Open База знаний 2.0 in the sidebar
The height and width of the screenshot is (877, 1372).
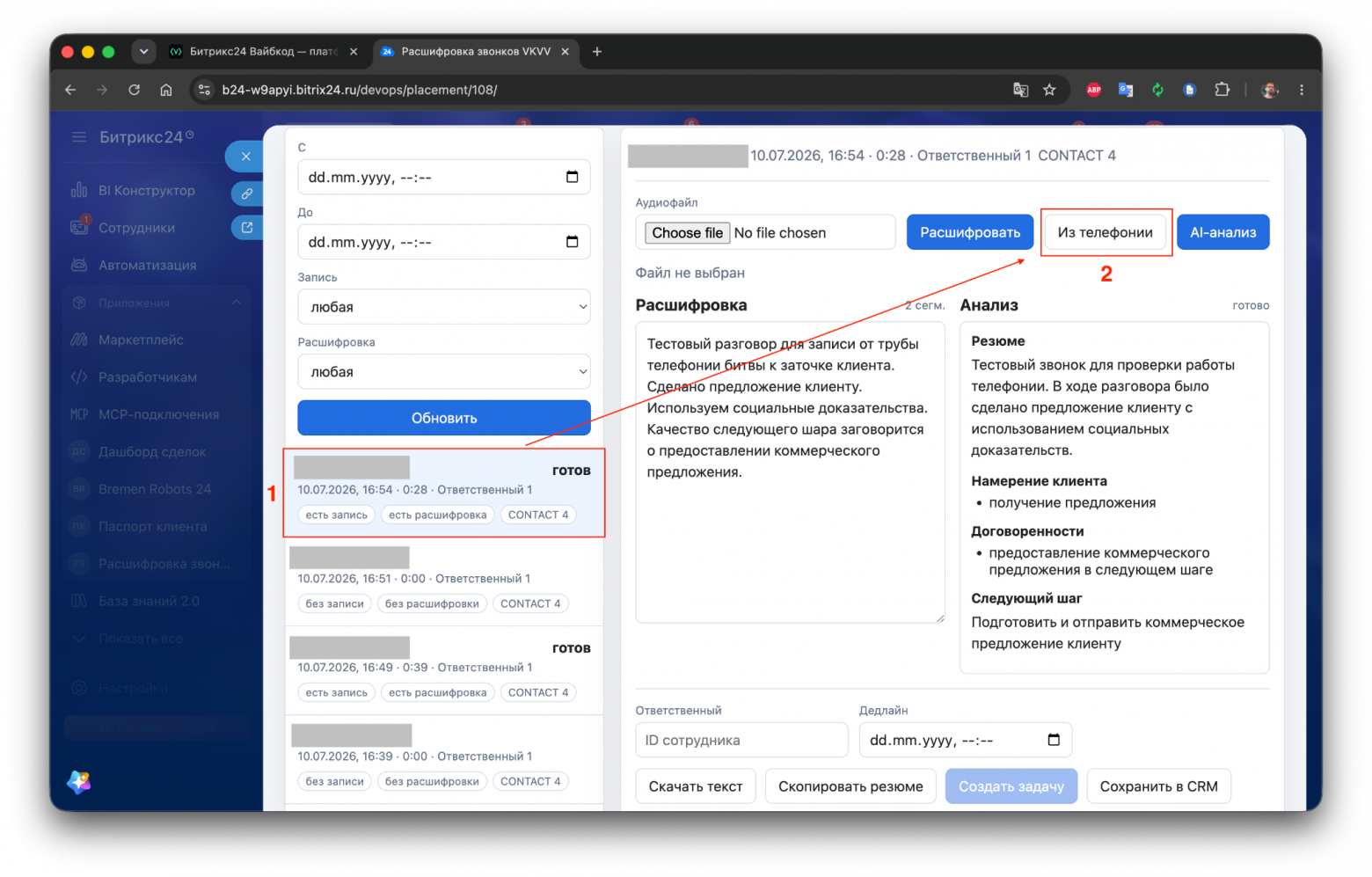pos(149,602)
